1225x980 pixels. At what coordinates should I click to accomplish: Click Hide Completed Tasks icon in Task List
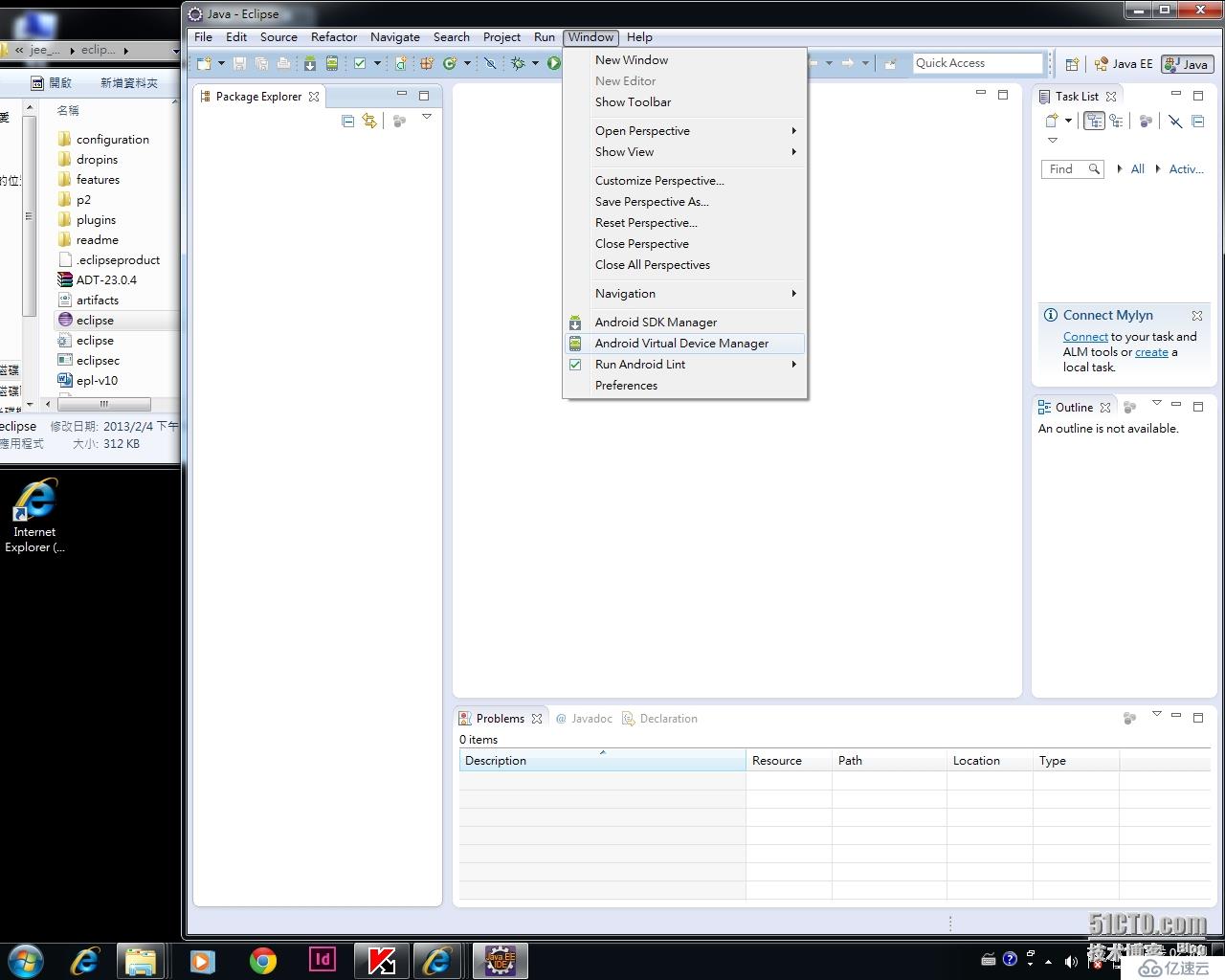point(1175,121)
